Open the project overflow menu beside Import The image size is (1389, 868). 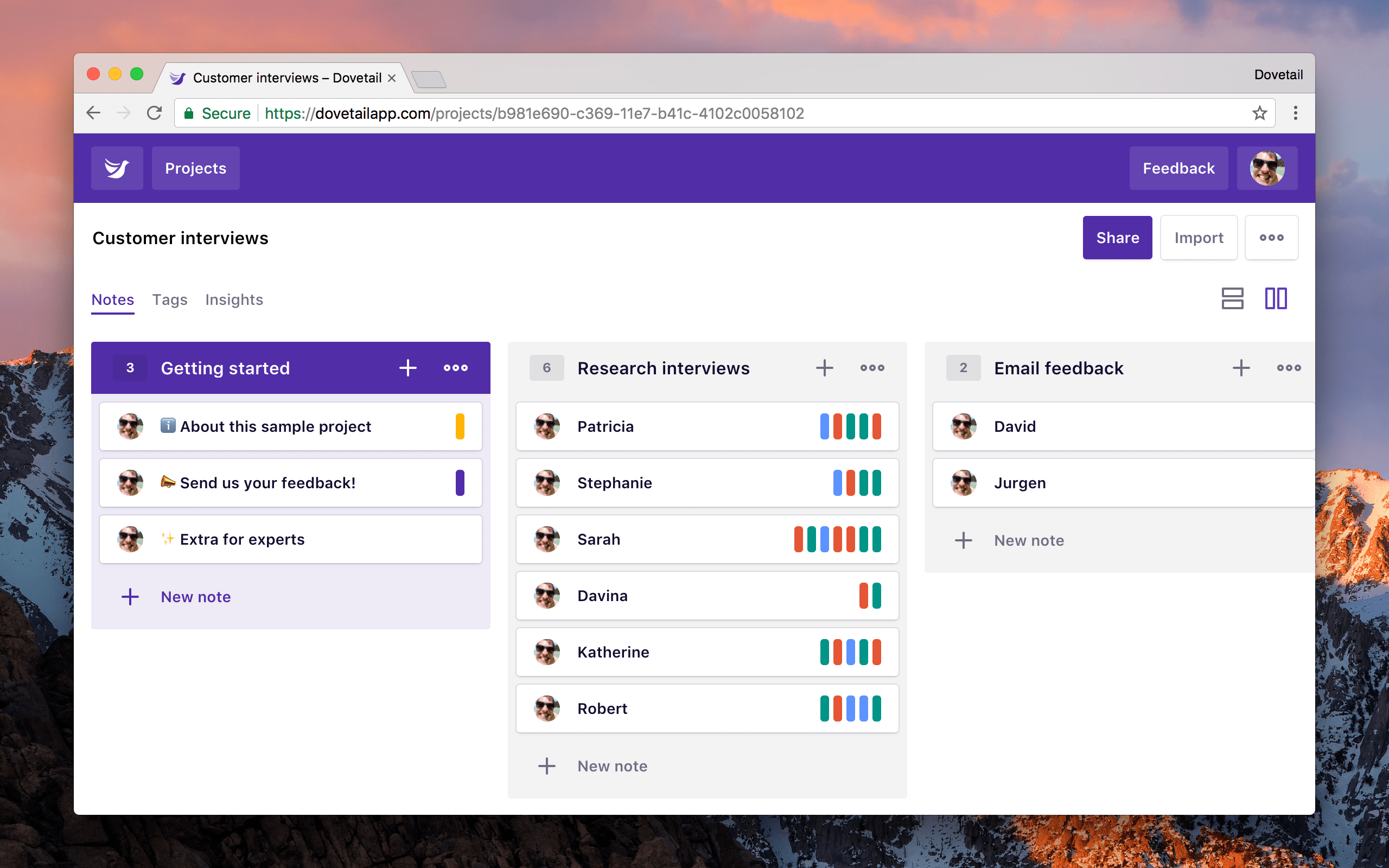pyautogui.click(x=1272, y=237)
